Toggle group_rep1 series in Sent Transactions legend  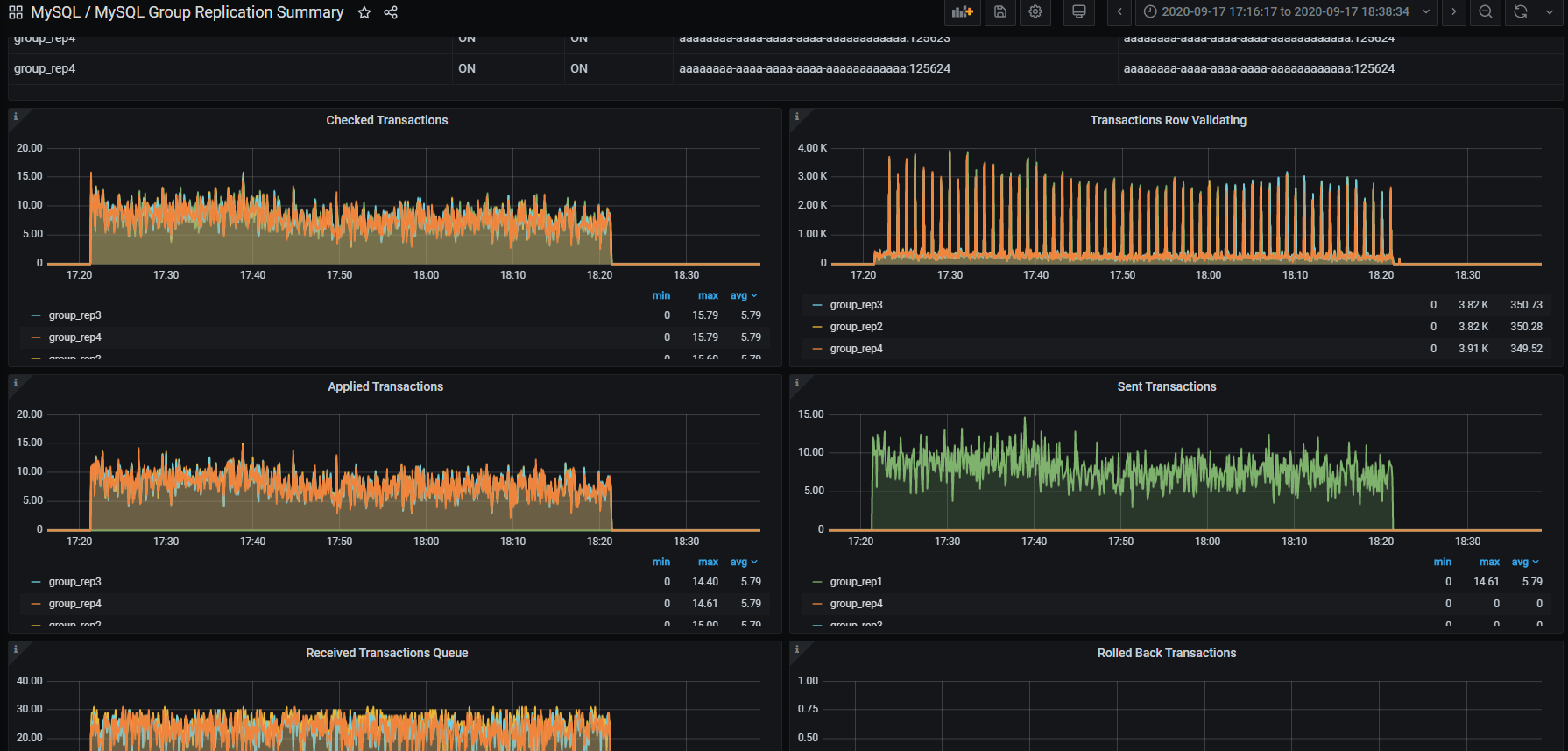(x=856, y=582)
